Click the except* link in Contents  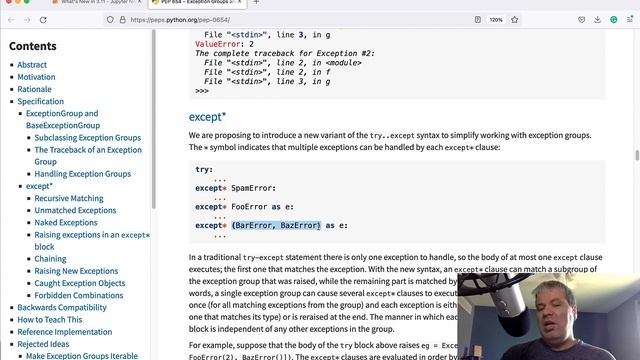coord(39,186)
